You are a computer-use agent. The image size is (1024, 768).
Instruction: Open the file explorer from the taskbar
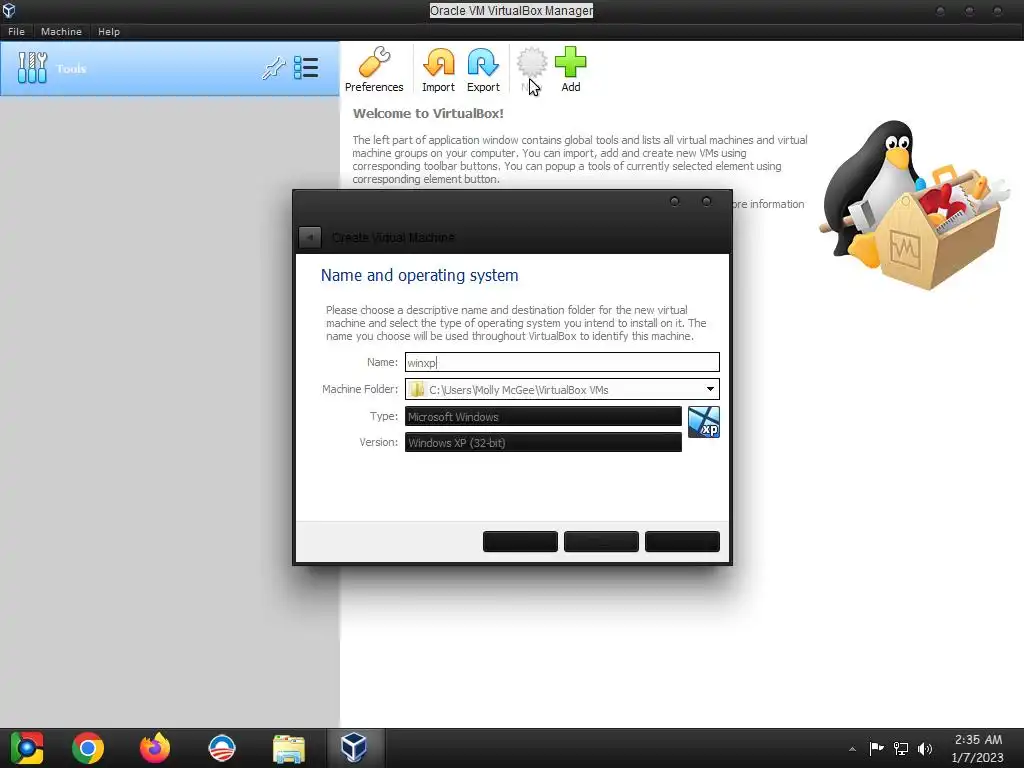click(x=289, y=748)
